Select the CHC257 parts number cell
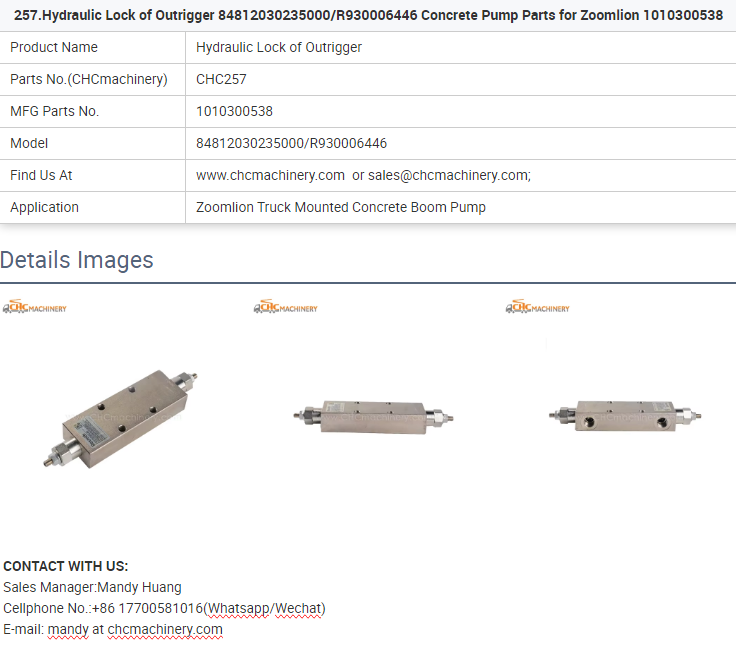Screen dimensions: 736x648 coord(460,79)
